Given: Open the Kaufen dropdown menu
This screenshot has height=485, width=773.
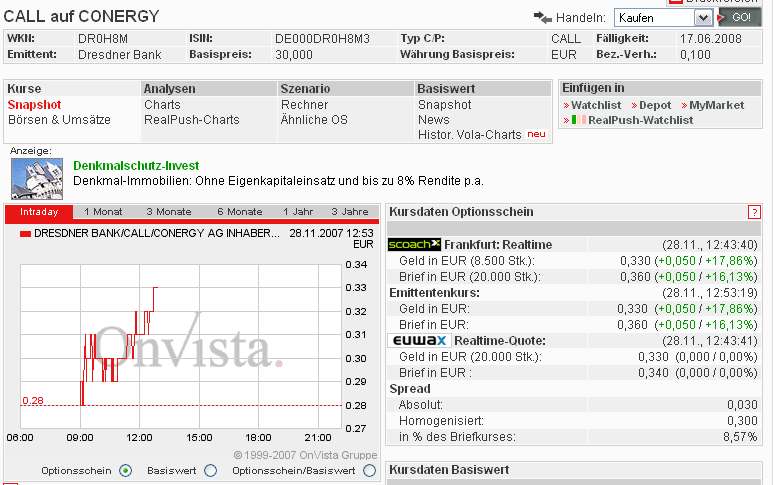Looking at the screenshot, I should point(663,18).
